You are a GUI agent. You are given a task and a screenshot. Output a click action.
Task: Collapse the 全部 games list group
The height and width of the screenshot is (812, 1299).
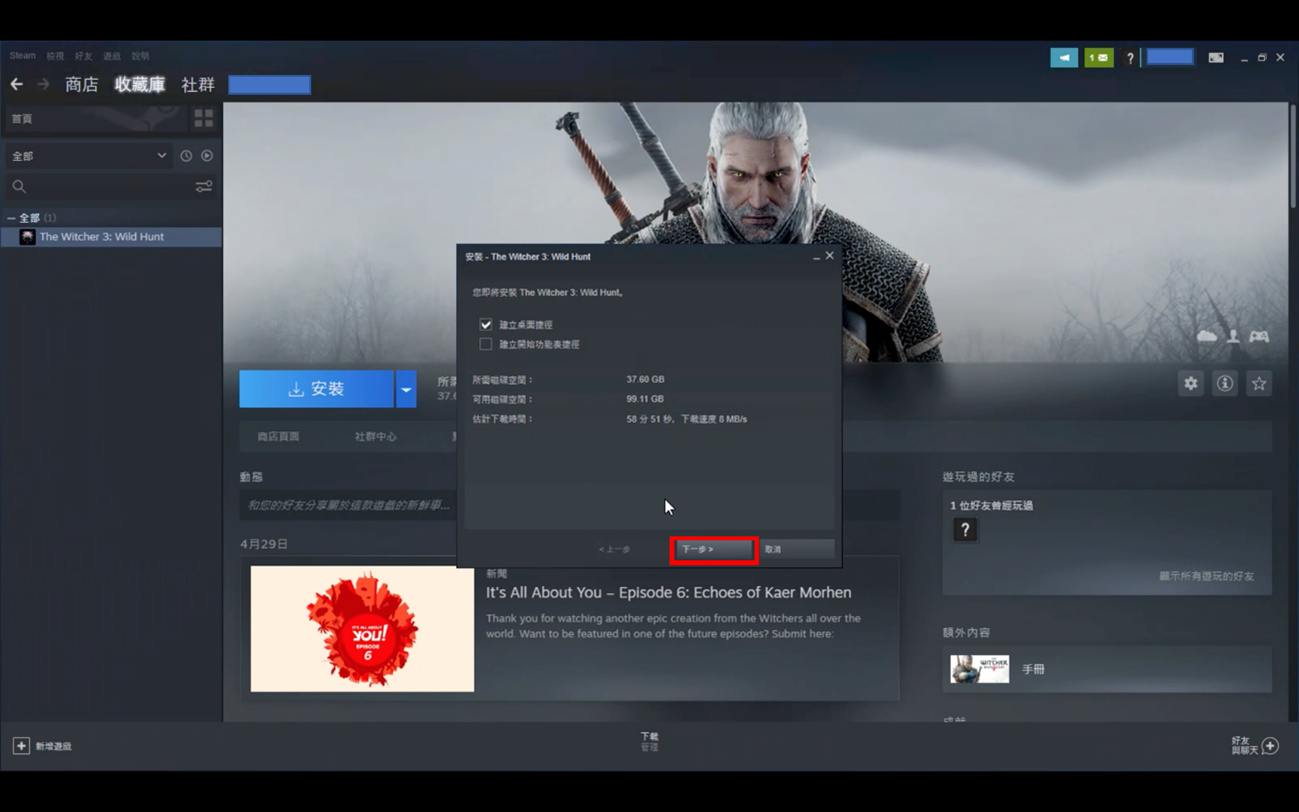(11, 218)
